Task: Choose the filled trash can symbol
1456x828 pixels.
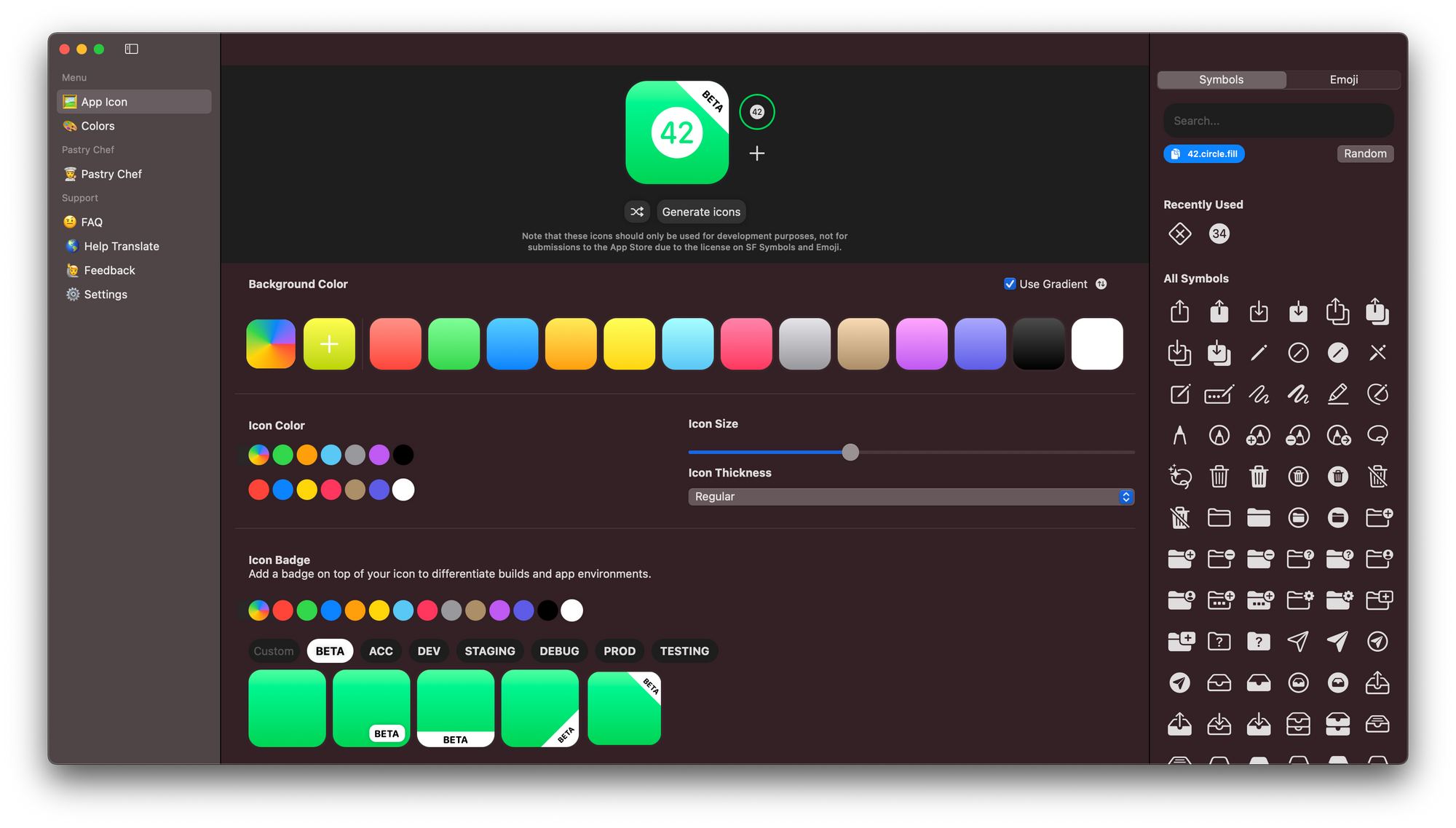Action: coord(1259,477)
